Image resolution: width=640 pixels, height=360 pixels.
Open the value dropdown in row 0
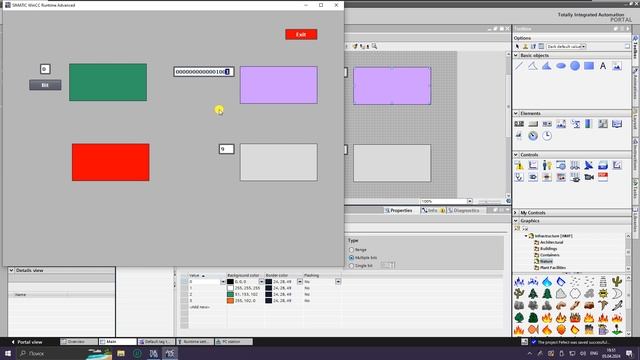click(223, 282)
